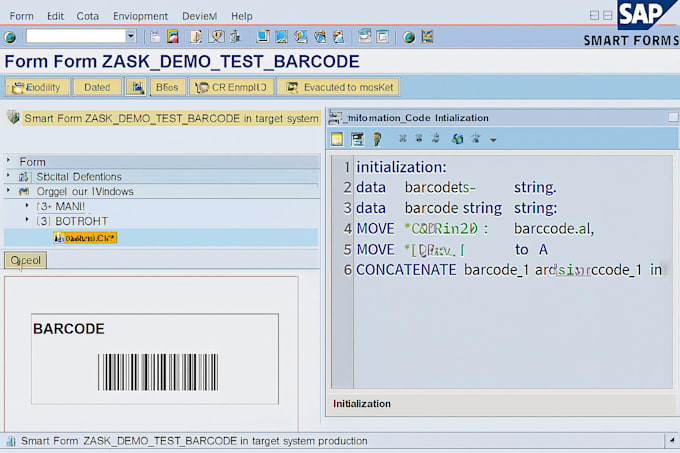Expand the Form tree node
Screen dimensions: 680x453
point(8,161)
